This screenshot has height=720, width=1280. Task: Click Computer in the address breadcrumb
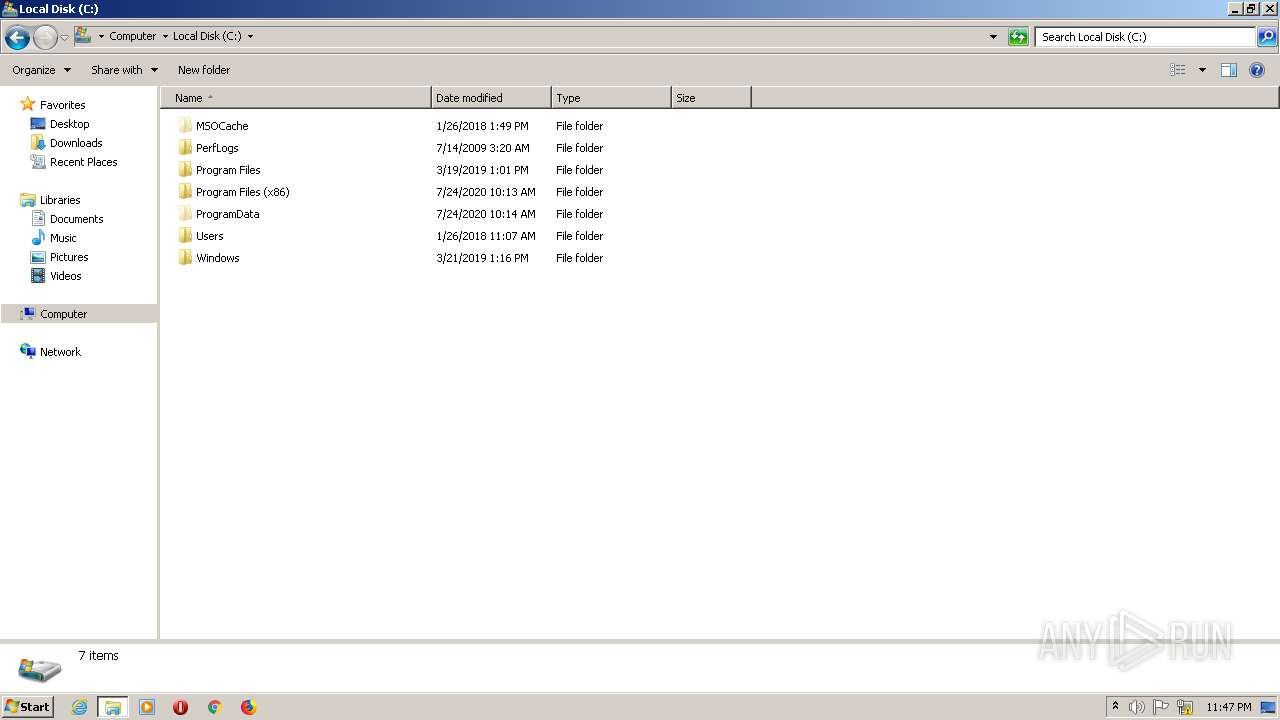[133, 36]
